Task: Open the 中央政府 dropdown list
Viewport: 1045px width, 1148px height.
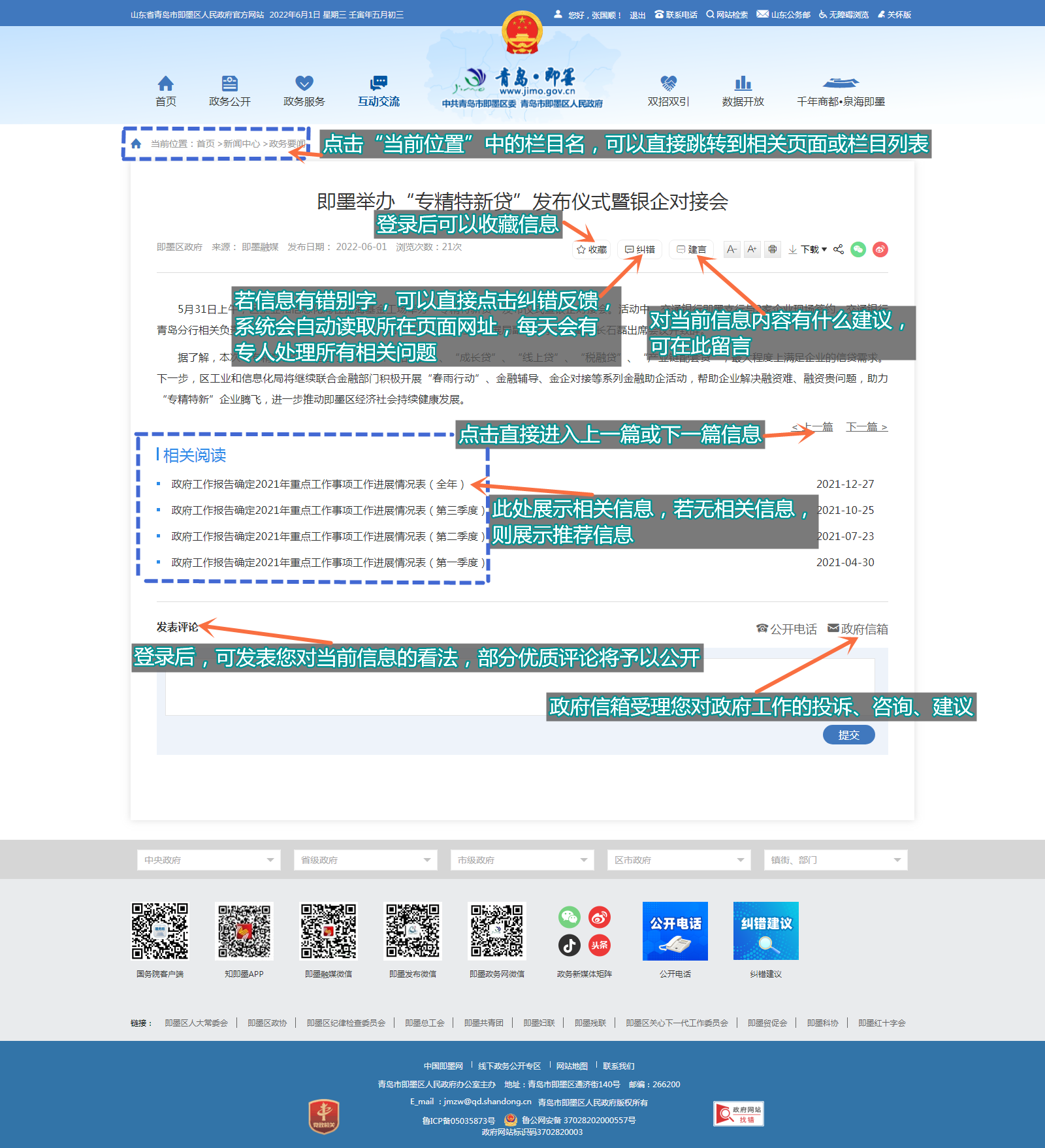Action: [208, 860]
